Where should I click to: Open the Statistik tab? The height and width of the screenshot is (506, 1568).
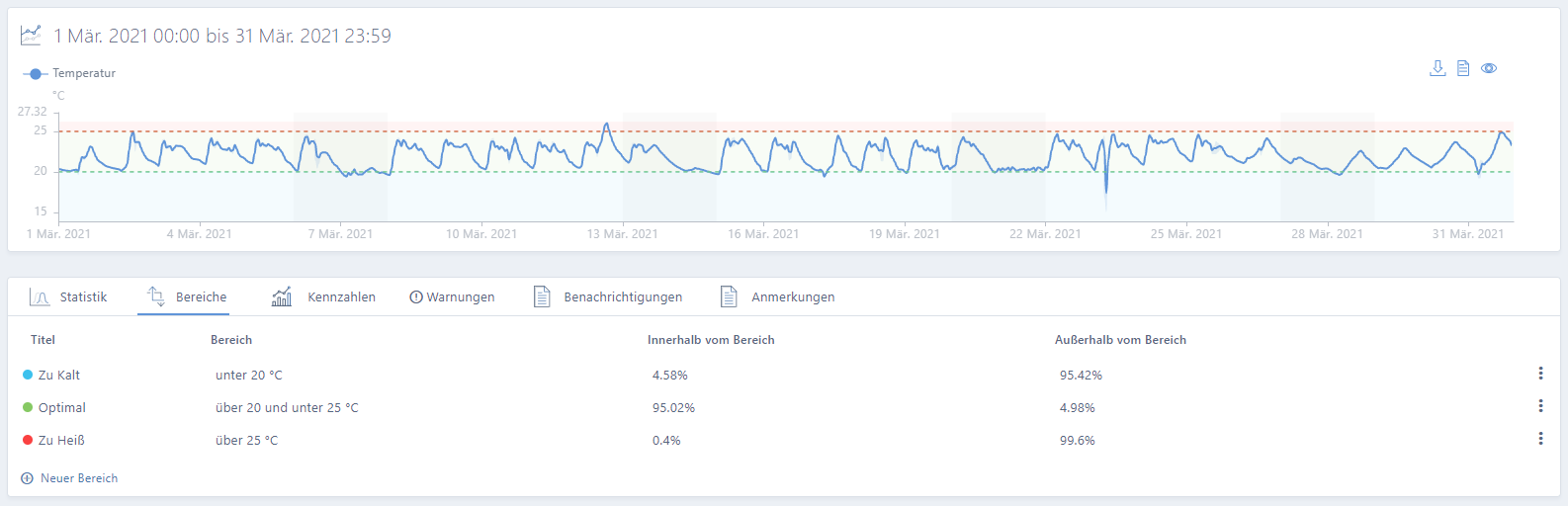click(x=68, y=296)
